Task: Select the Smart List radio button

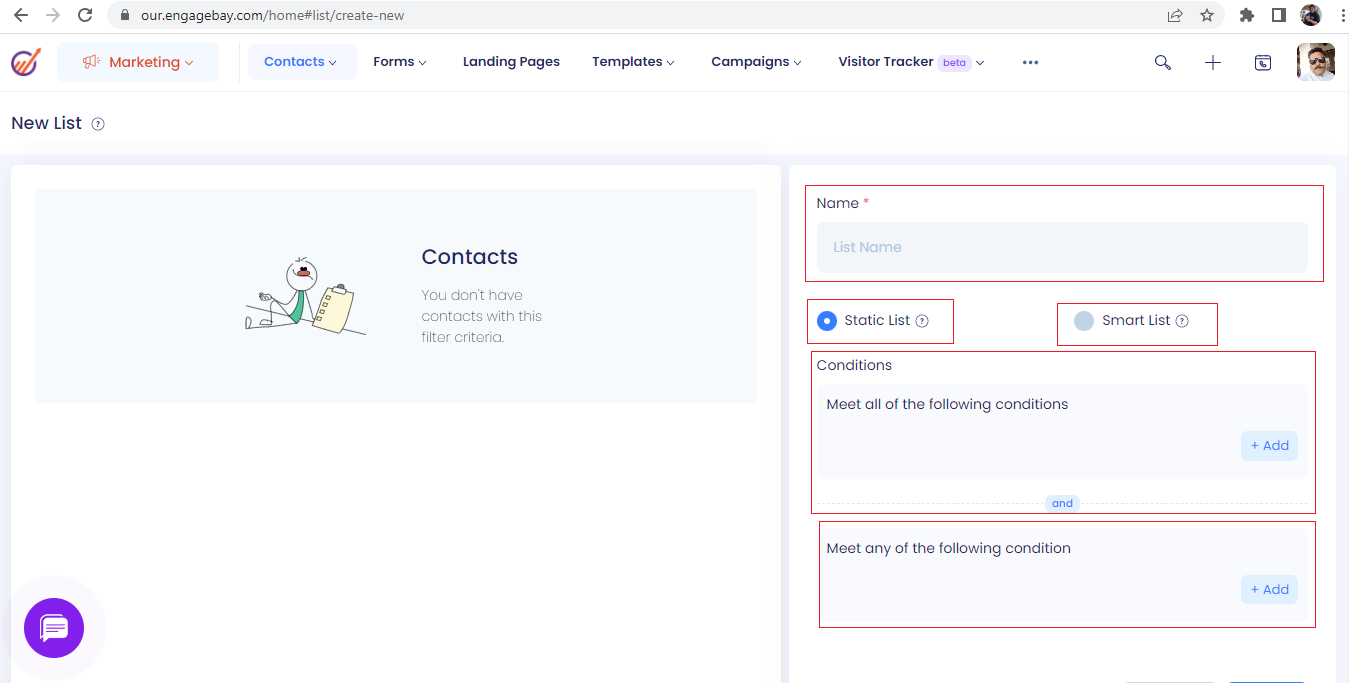Action: point(1084,321)
